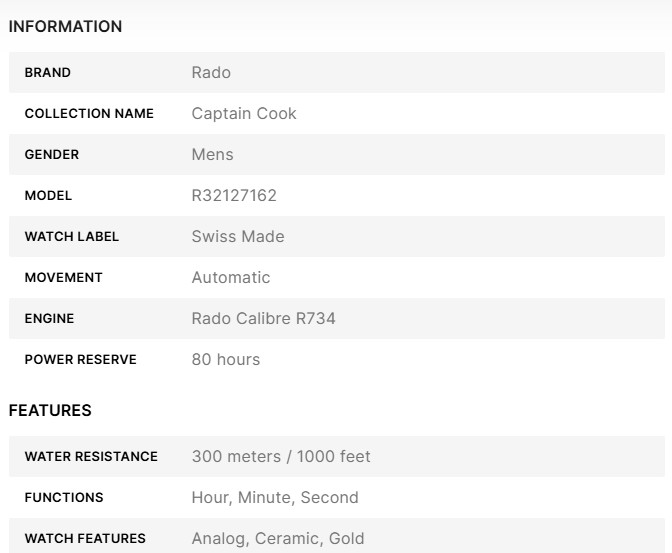Image resolution: width=672 pixels, height=553 pixels.
Task: Click the INFORMATION section heading
Action: [x=65, y=27]
